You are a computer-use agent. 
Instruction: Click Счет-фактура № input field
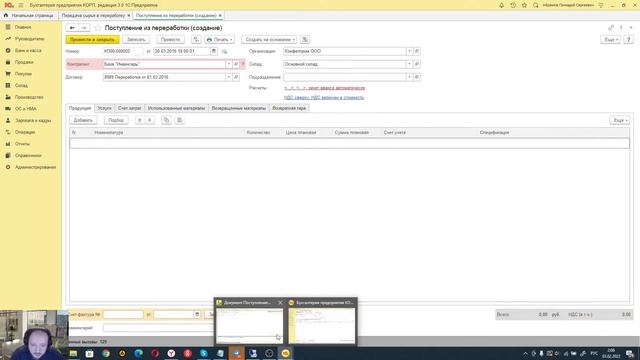pos(123,314)
